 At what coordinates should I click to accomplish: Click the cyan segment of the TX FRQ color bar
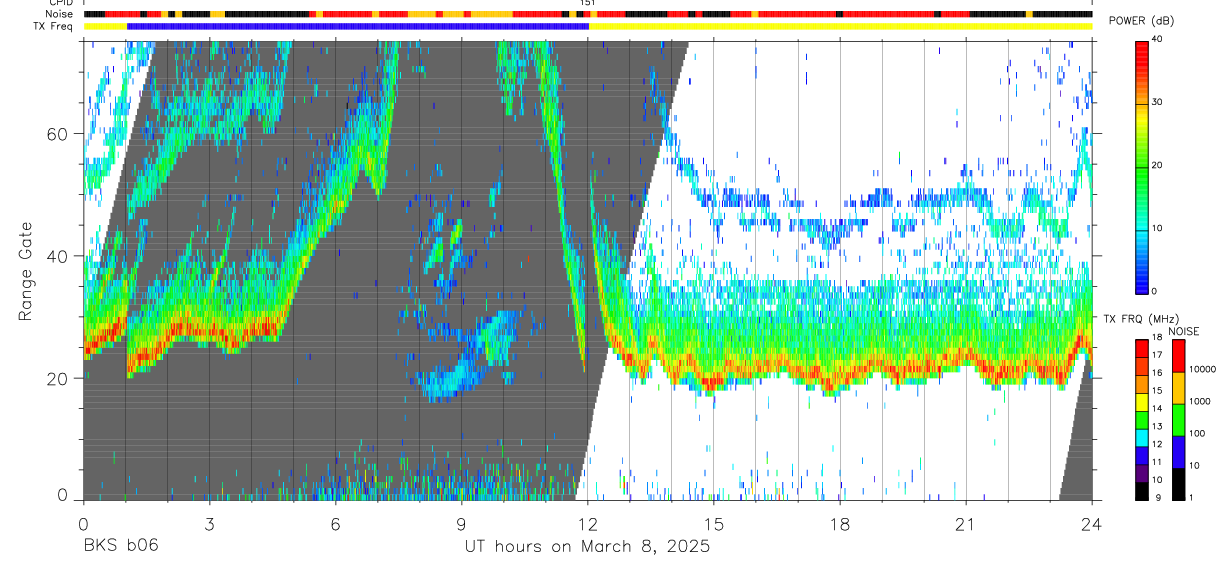pyautogui.click(x=1141, y=437)
